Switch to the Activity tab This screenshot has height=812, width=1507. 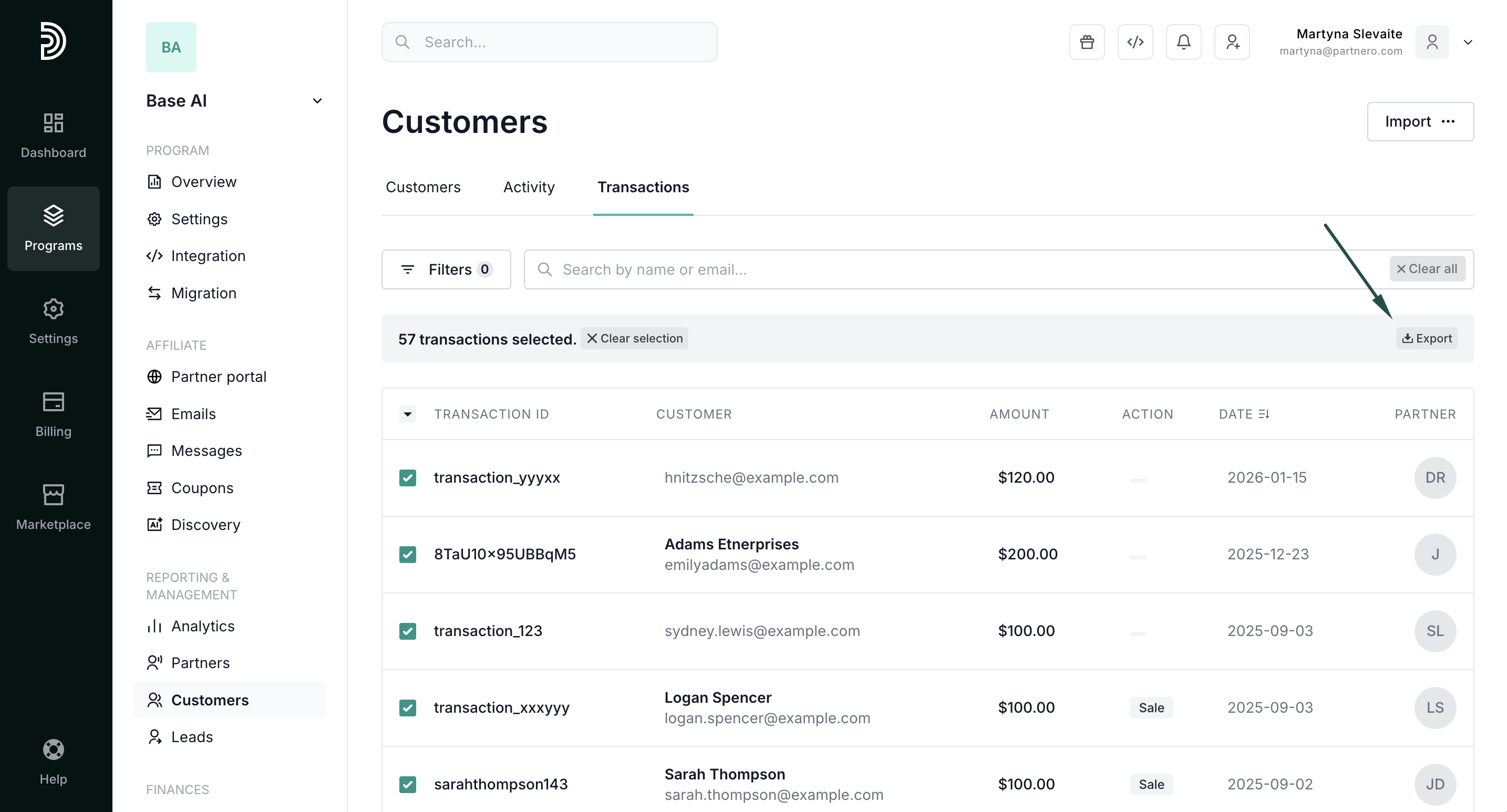click(528, 187)
